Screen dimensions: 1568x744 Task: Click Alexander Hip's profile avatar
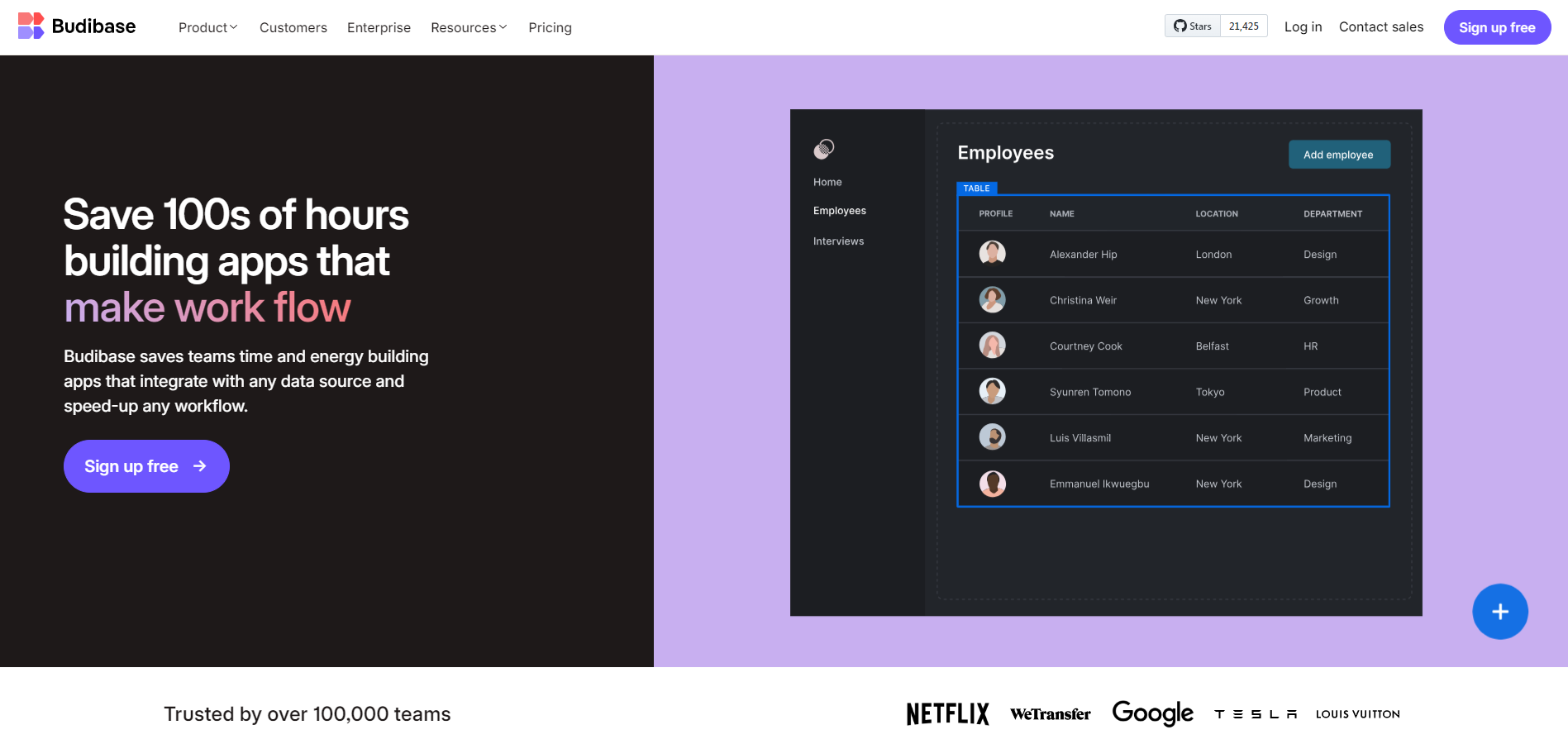coord(992,253)
